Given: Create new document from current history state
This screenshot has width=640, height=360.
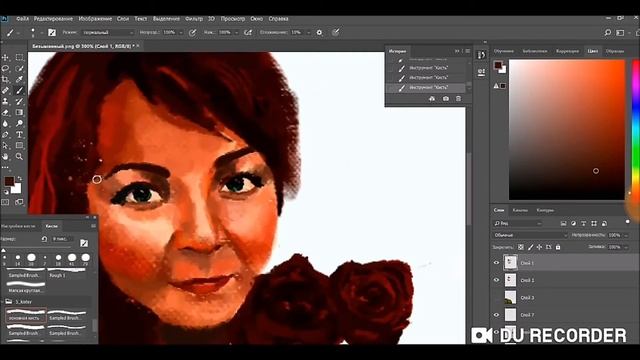Looking at the screenshot, I should click(432, 99).
